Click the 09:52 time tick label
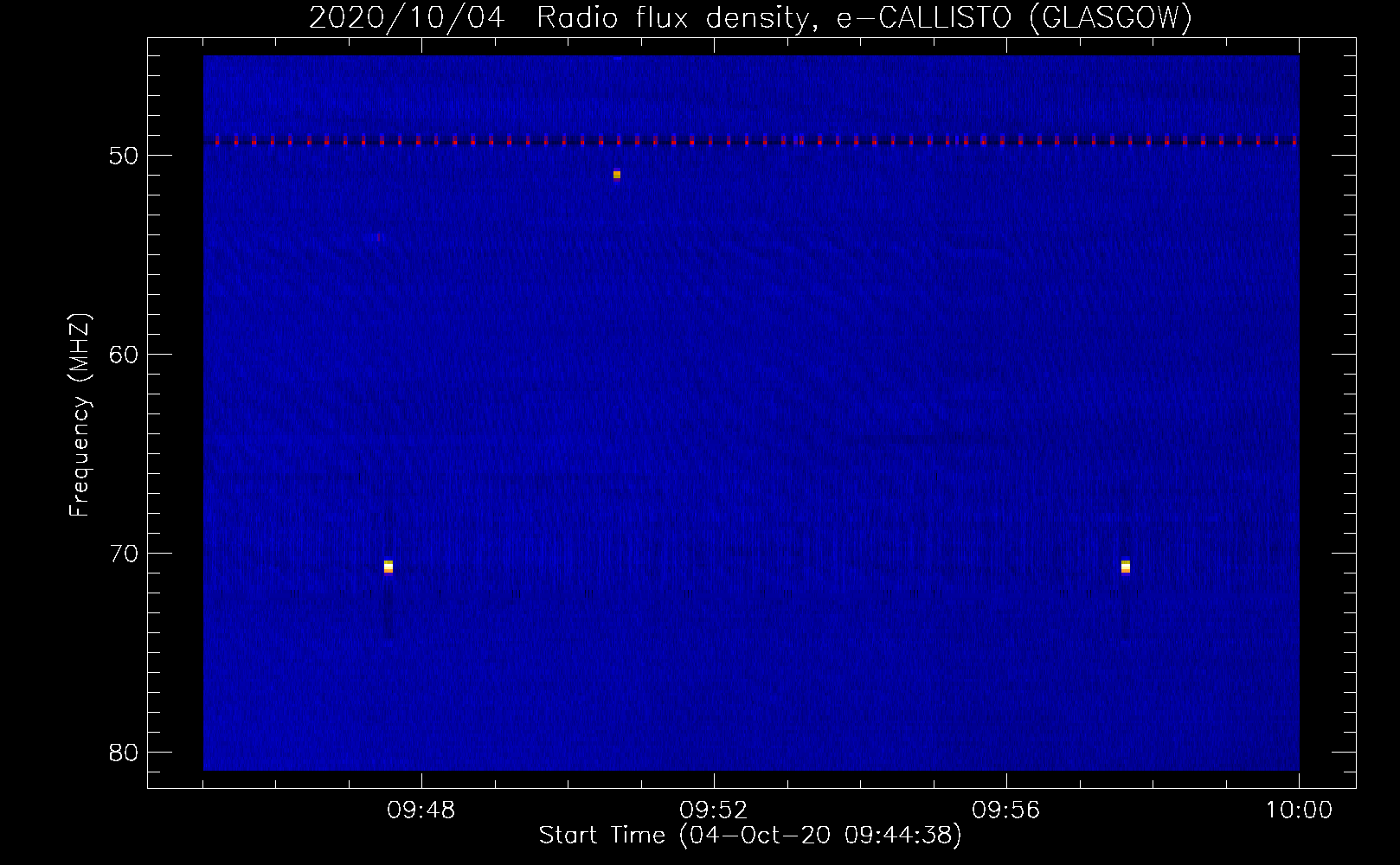This screenshot has height=865, width=1400. [x=713, y=811]
